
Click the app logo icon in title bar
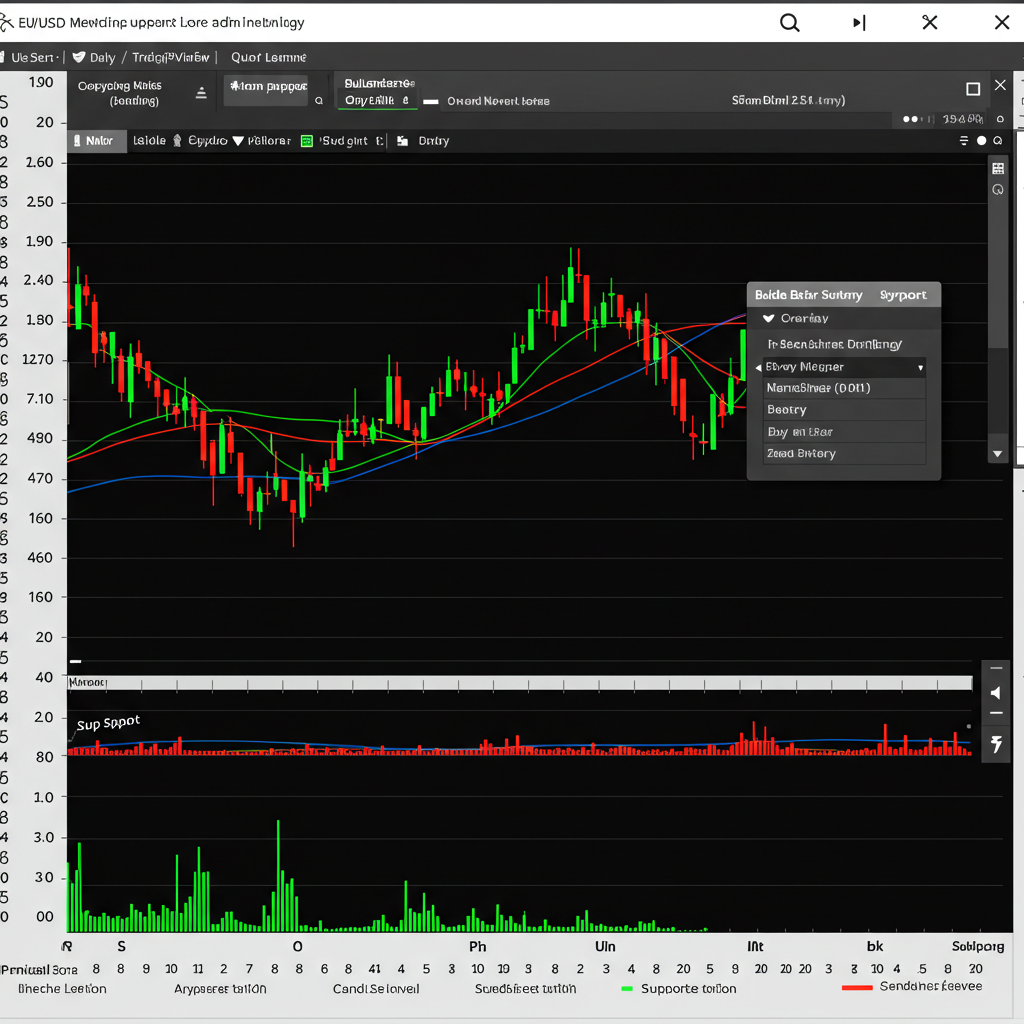(x=6, y=23)
